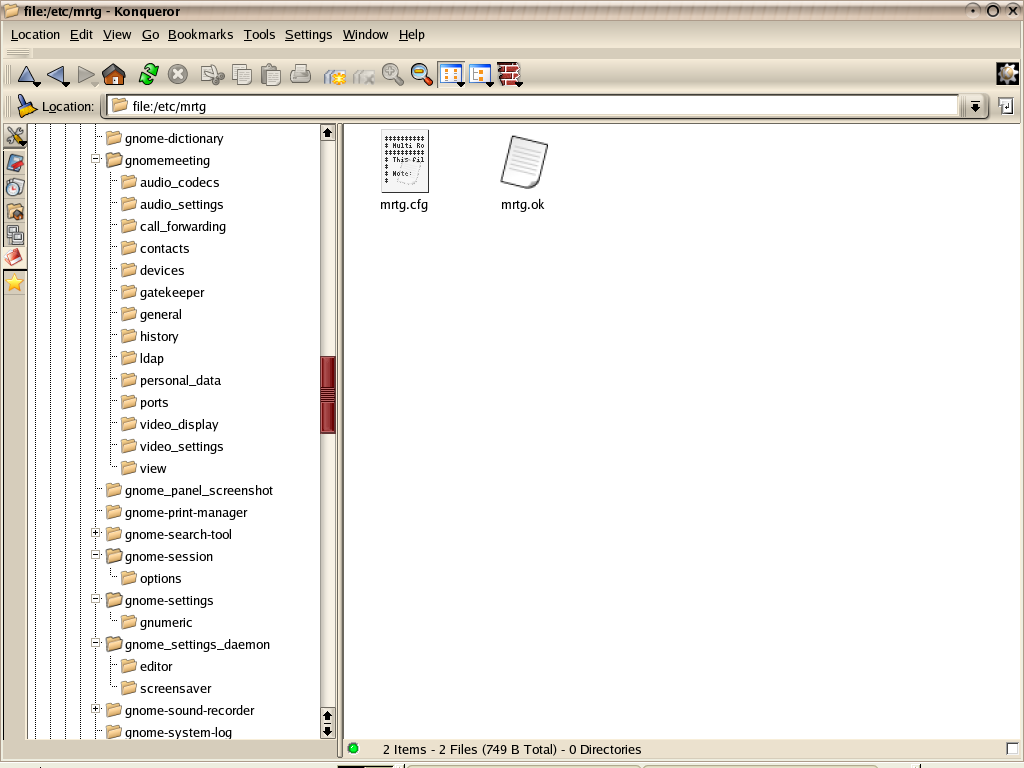Open the Settings menu
This screenshot has width=1024, height=768.
[308, 35]
